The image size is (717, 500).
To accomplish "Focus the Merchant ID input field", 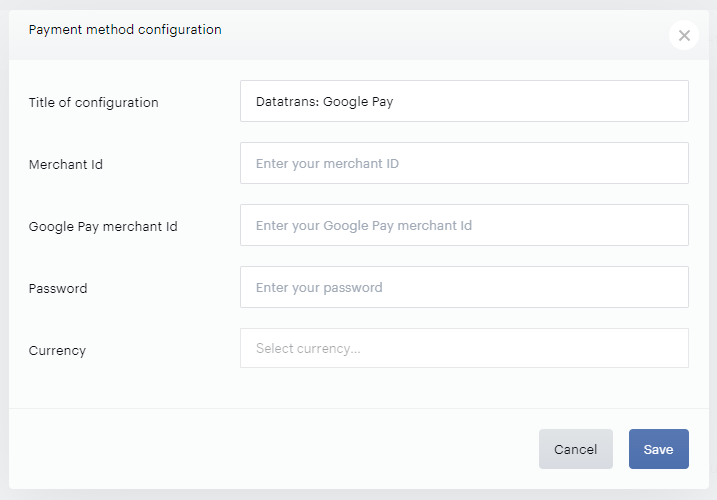I will point(464,163).
